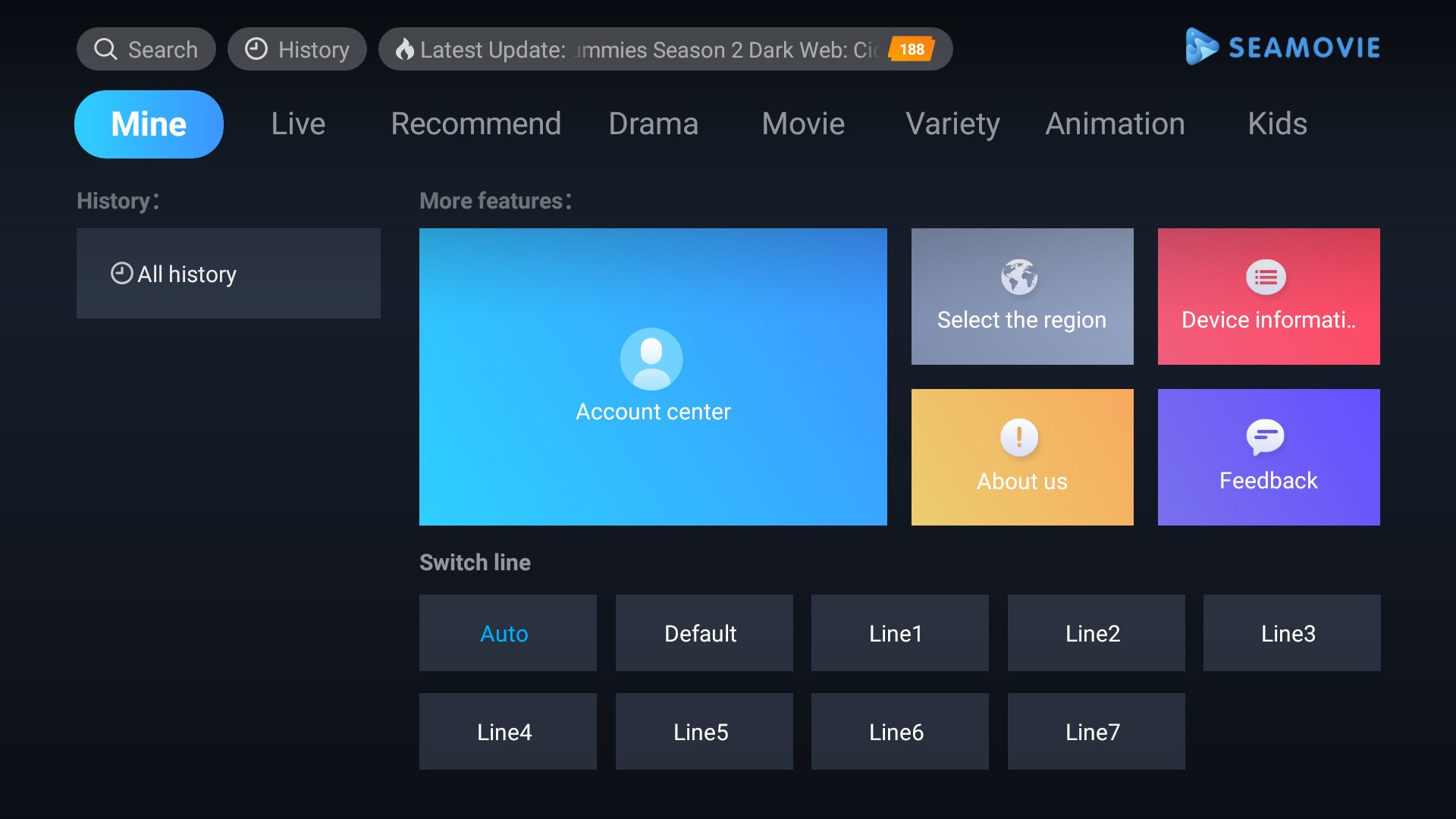Switch to Line6
This screenshot has width=1456, height=819.
tap(900, 732)
